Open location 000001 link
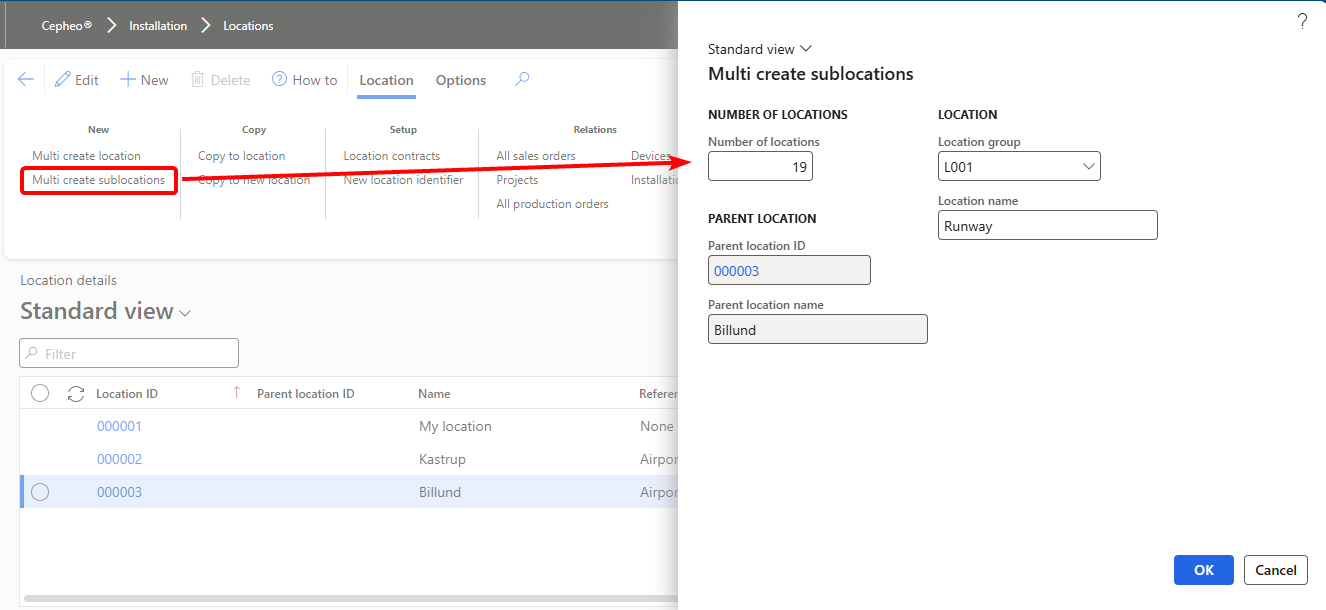 click(x=119, y=426)
